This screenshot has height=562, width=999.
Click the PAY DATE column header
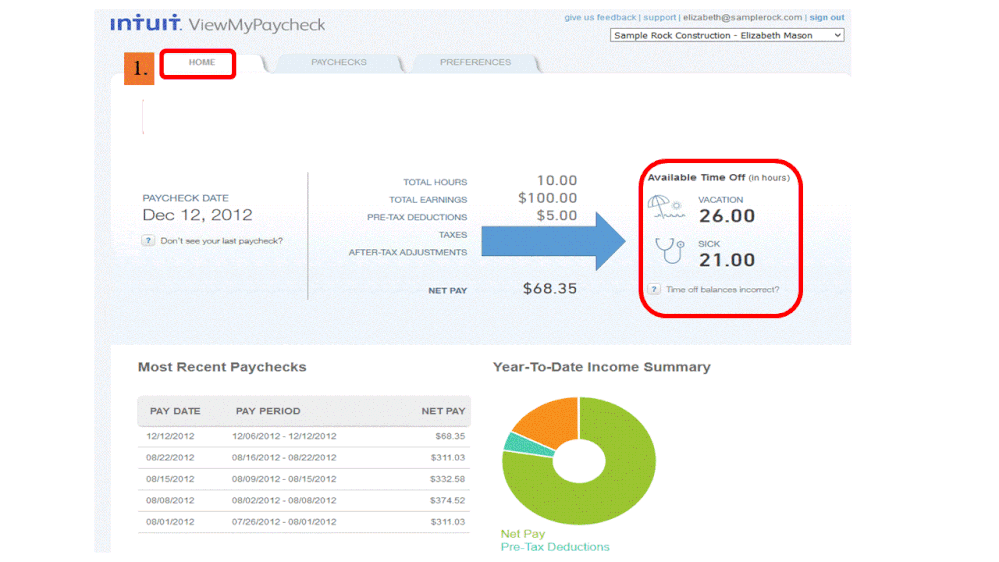(x=175, y=412)
